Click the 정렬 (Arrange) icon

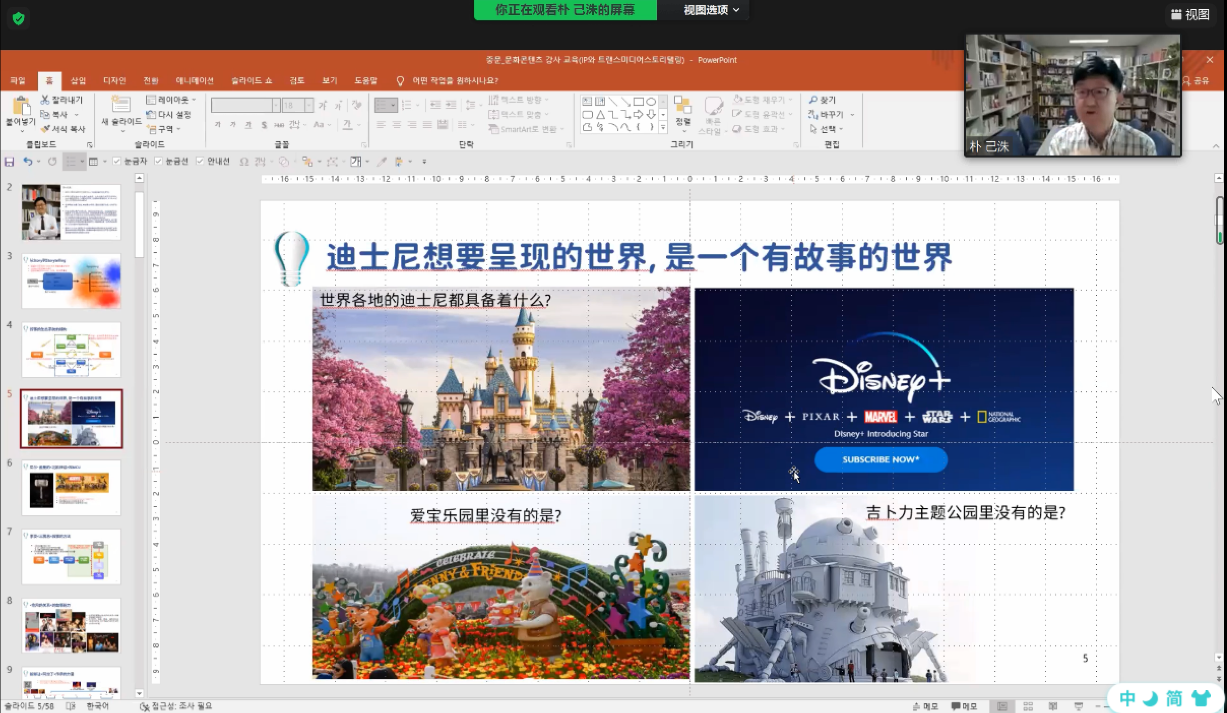pos(682,110)
